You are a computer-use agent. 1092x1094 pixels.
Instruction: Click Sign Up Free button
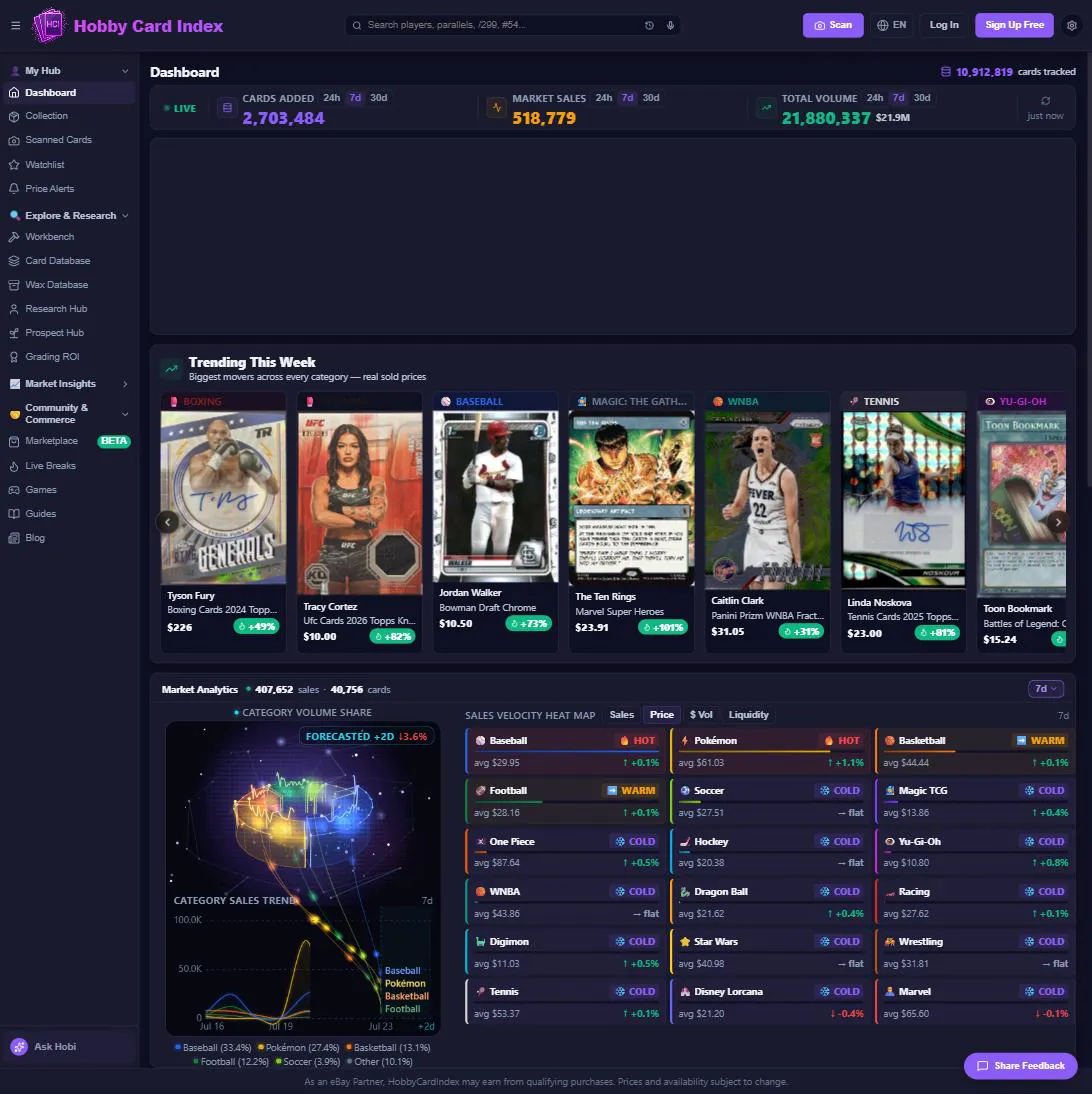1014,25
